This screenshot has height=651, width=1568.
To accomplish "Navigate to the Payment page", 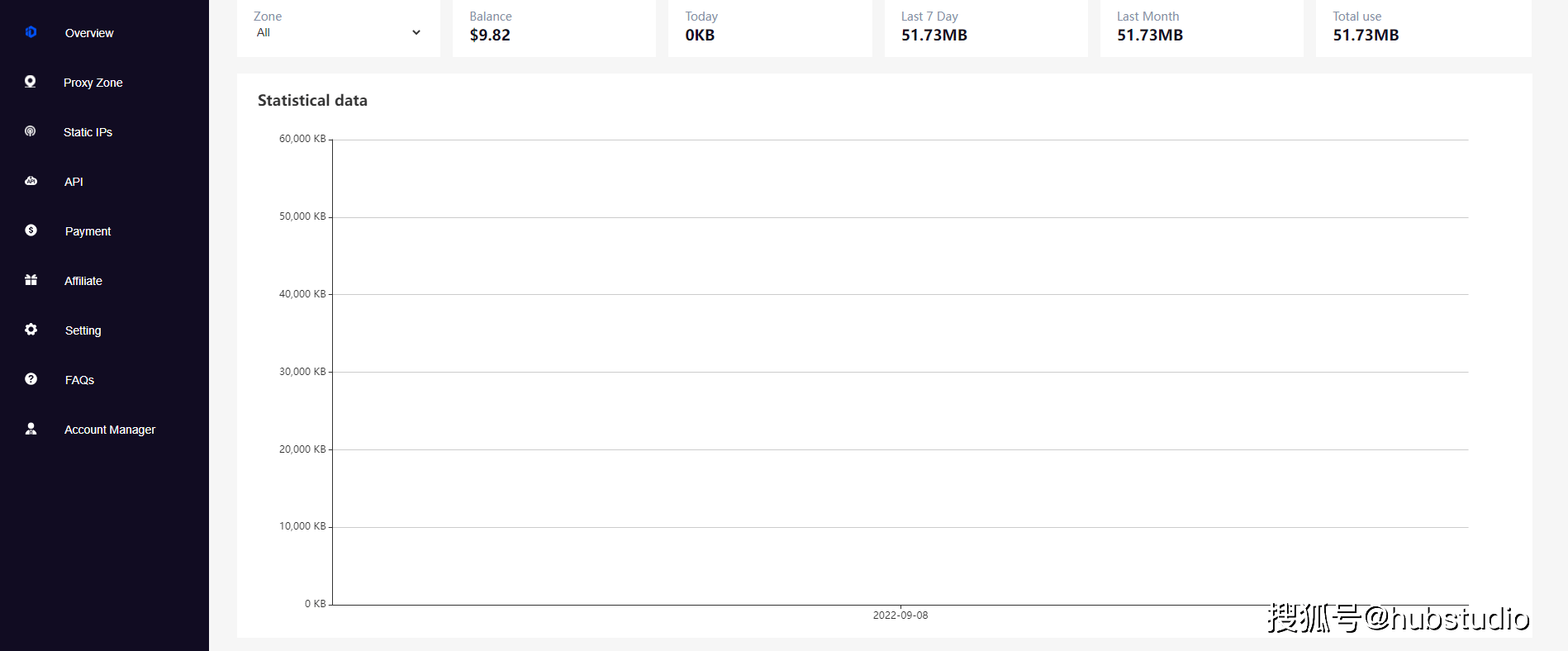I will (88, 231).
